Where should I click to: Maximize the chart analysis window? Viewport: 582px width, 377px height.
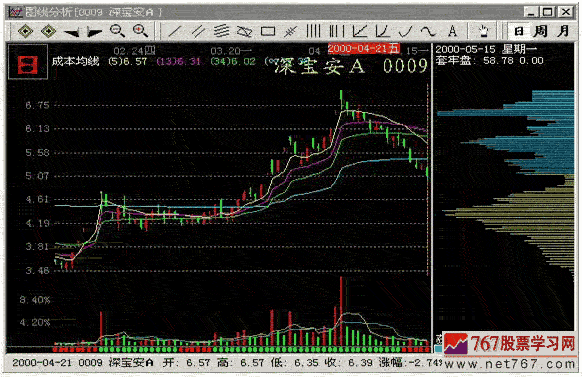[x=548, y=12]
